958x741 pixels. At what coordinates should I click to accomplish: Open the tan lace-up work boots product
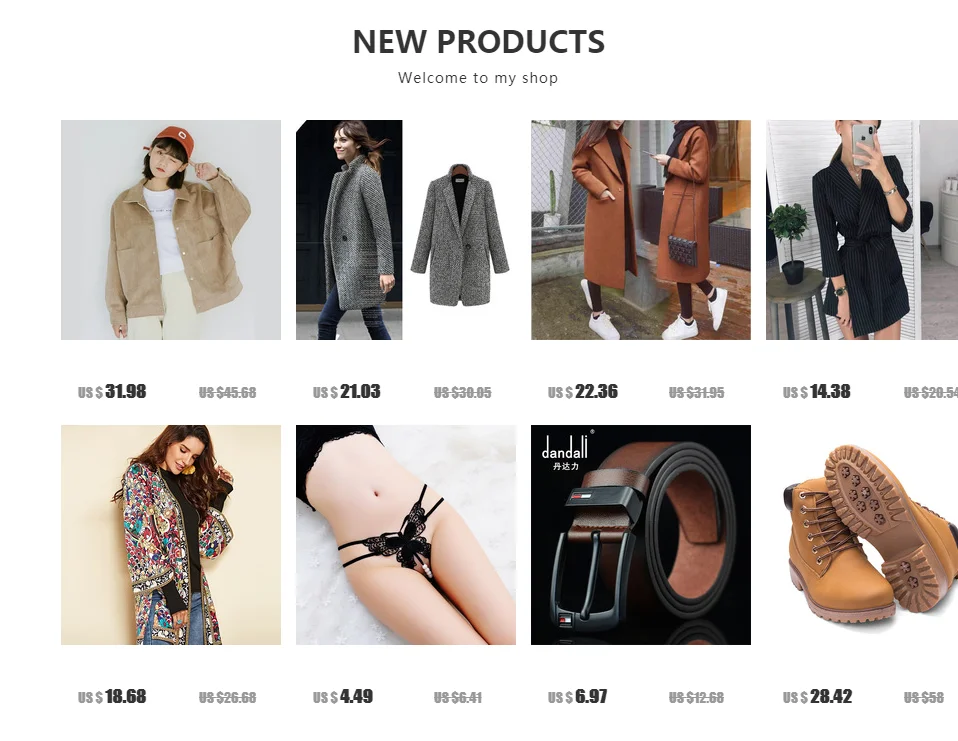pyautogui.click(x=862, y=535)
